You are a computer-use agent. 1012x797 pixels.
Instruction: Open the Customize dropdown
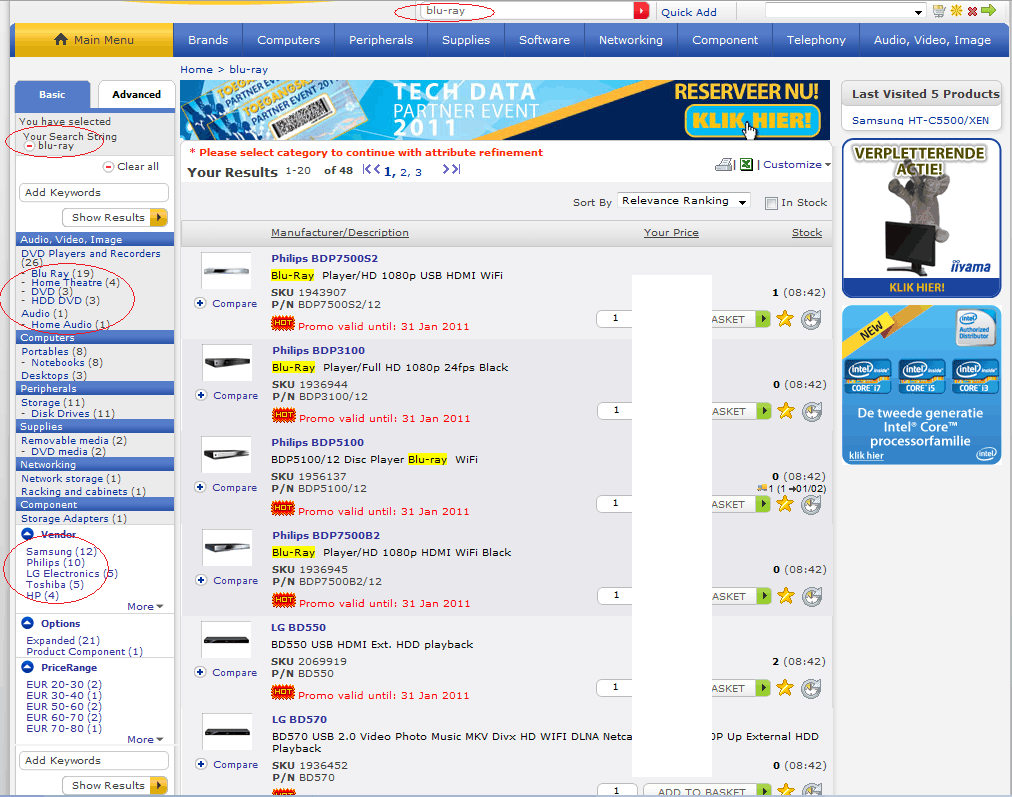pyautogui.click(x=796, y=165)
